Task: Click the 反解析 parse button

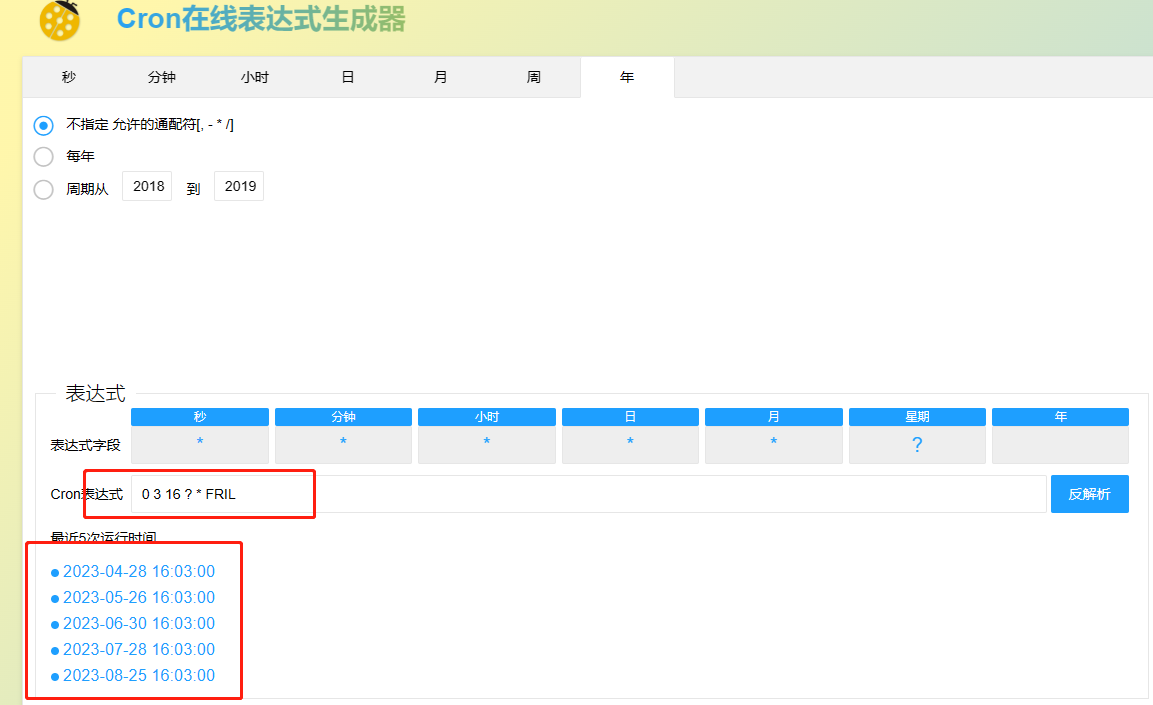Action: click(x=1089, y=493)
